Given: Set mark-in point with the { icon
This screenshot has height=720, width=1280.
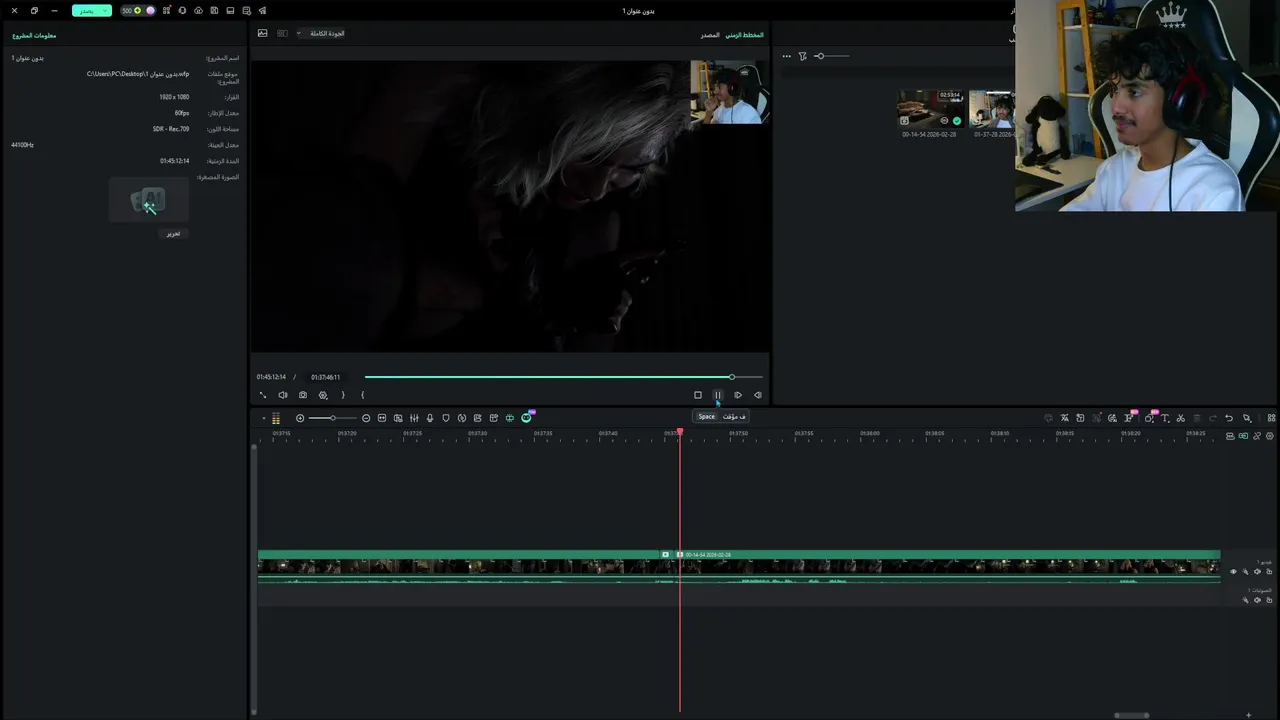Looking at the screenshot, I should click(362, 395).
